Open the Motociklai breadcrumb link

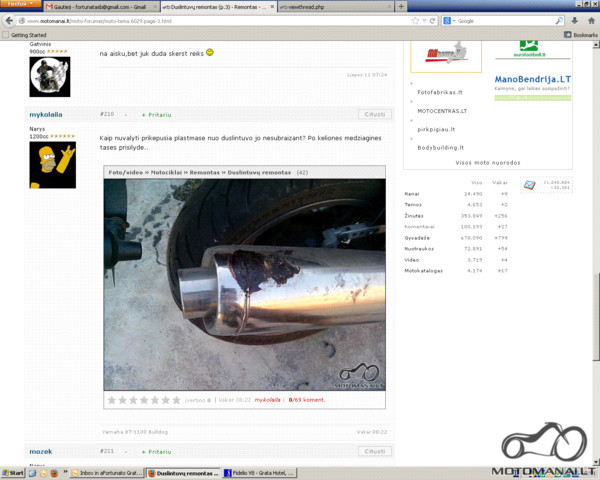coord(166,172)
